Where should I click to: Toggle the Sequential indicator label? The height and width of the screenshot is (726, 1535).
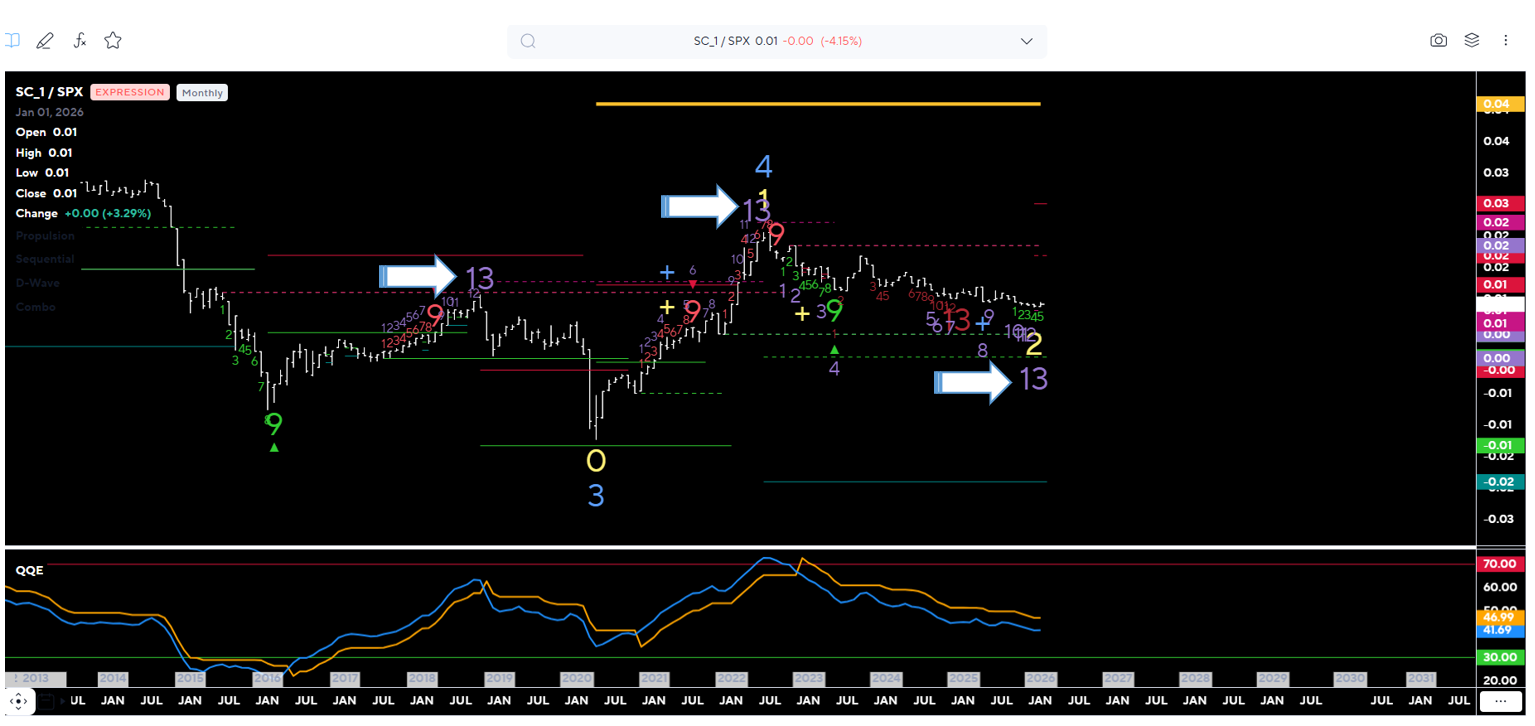pyautogui.click(x=45, y=259)
